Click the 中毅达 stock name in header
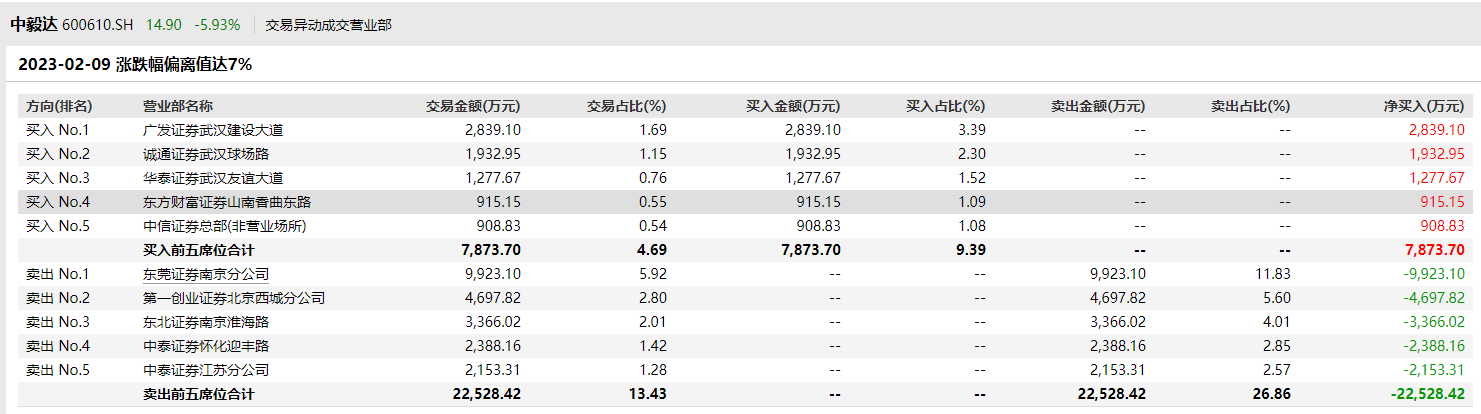The width and height of the screenshot is (1481, 414). [33, 24]
